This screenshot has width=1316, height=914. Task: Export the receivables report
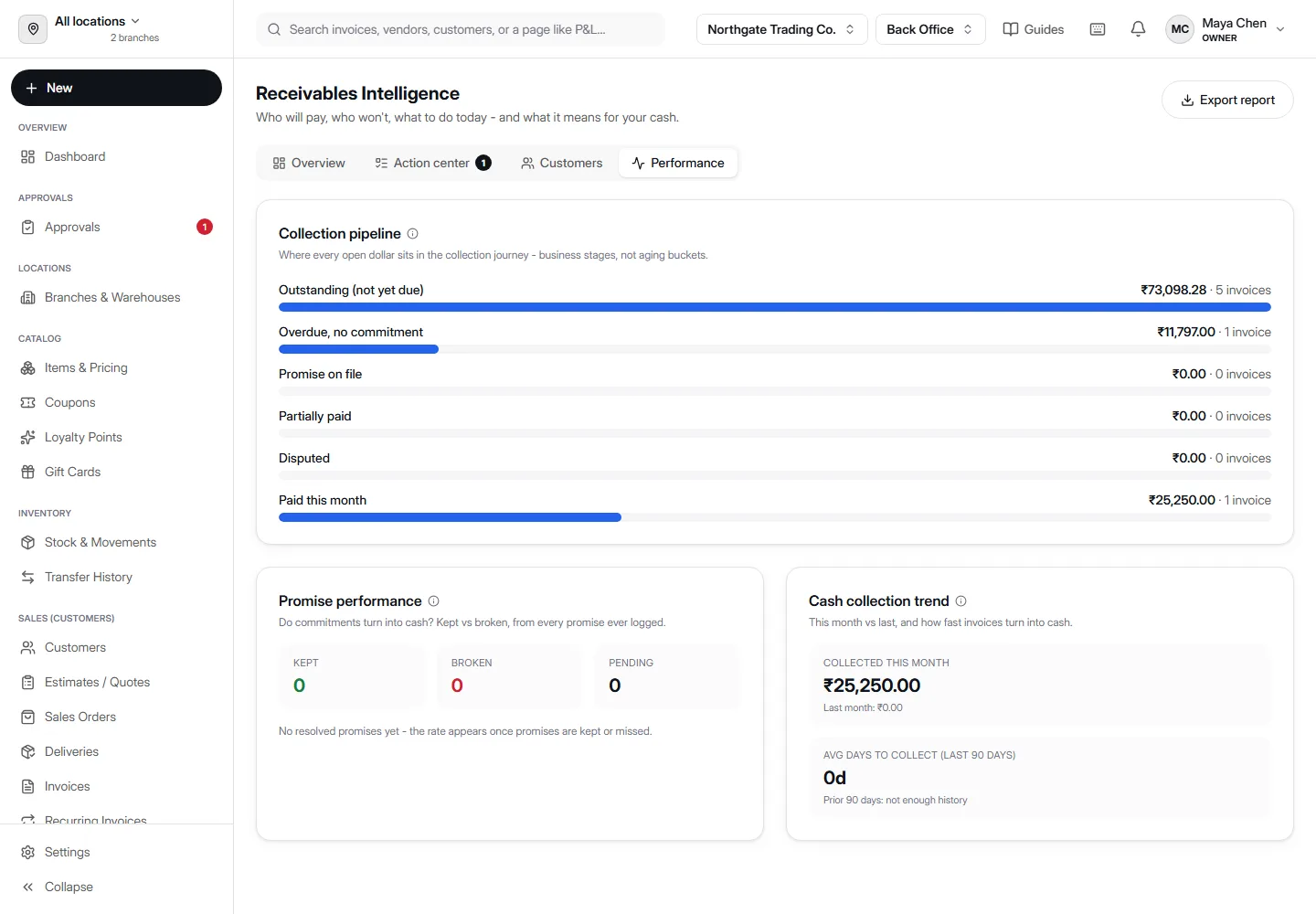(1227, 101)
